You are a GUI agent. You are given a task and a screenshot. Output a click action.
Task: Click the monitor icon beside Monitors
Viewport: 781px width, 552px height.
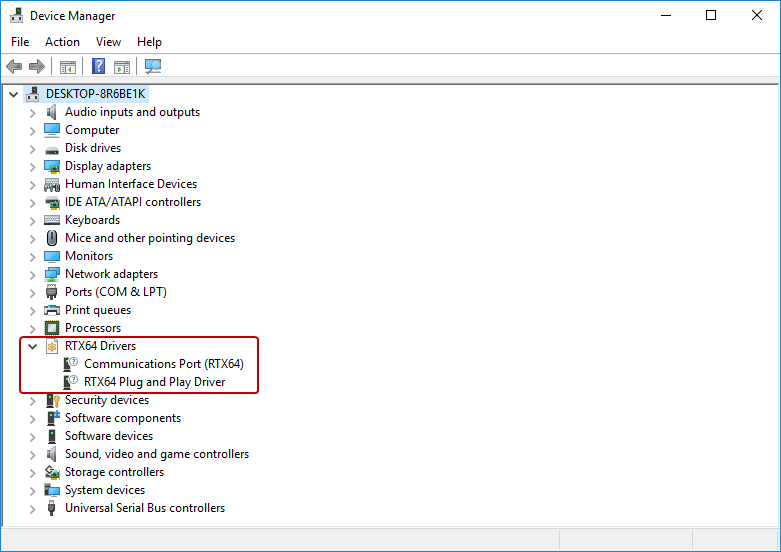52,256
